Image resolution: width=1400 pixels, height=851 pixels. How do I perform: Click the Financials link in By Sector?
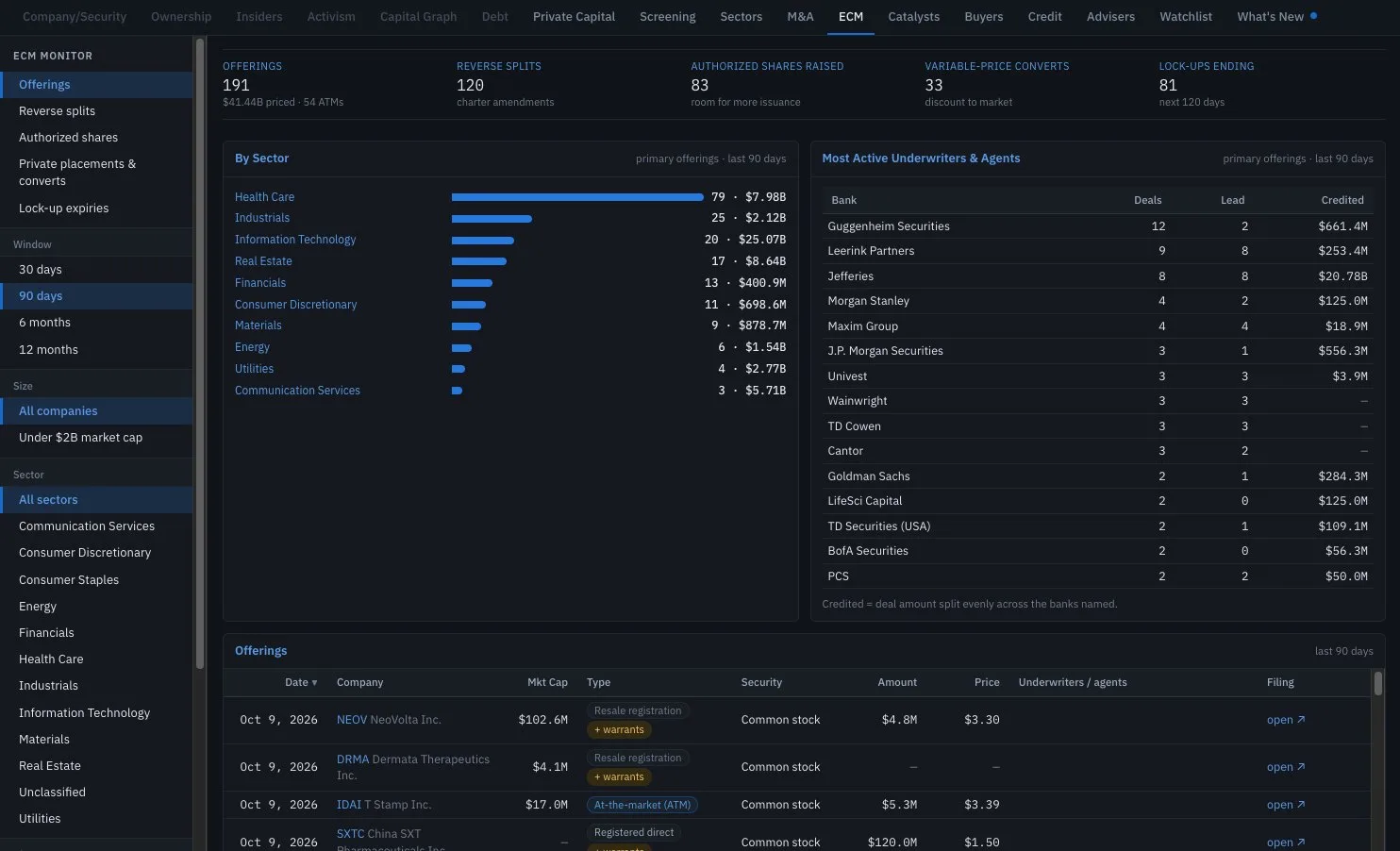[260, 283]
